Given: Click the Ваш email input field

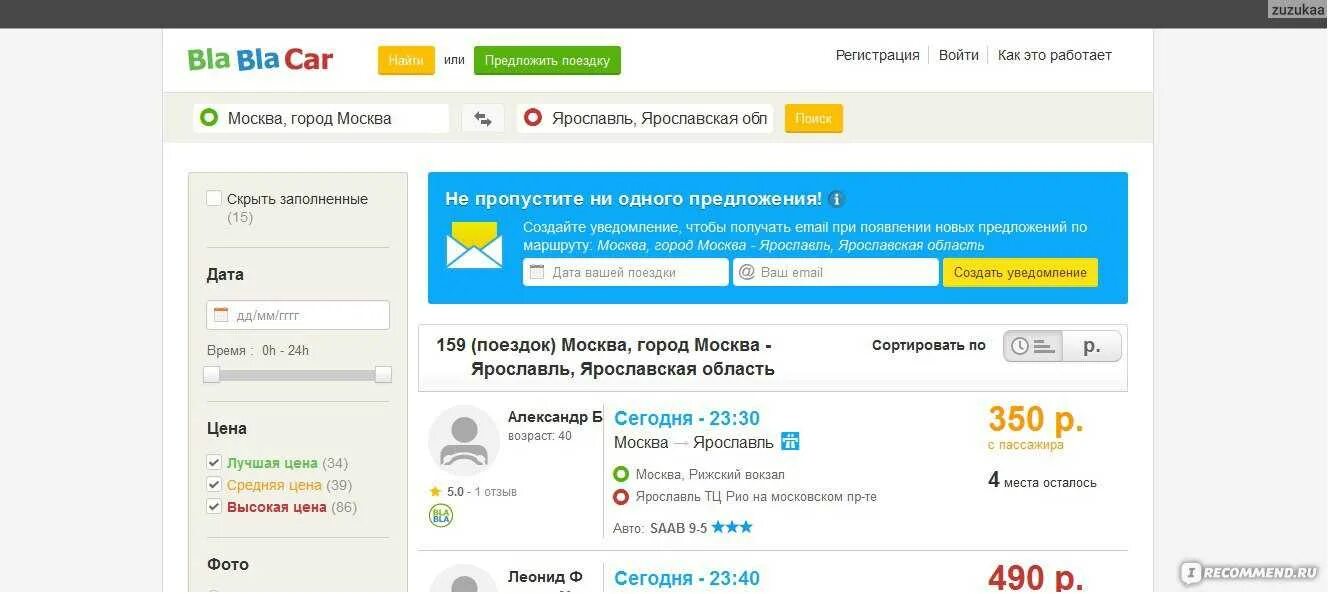Looking at the screenshot, I should coord(836,272).
